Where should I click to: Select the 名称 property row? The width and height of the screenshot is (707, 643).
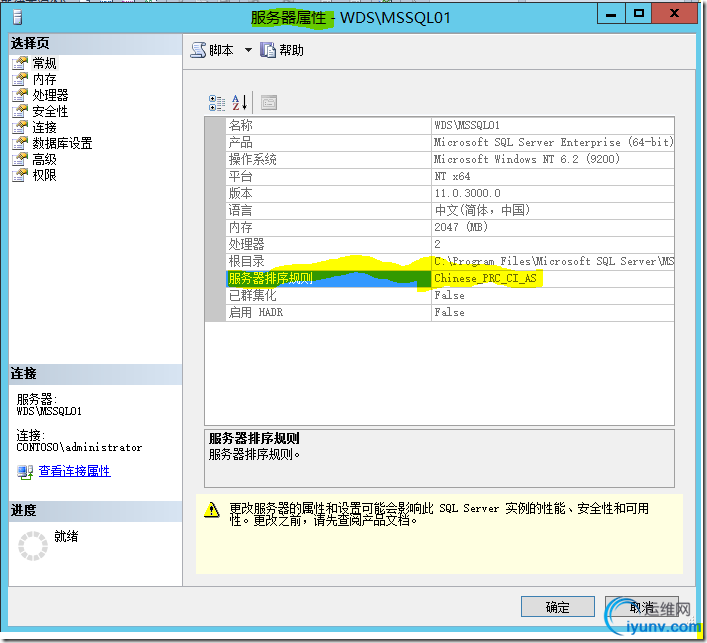coord(450,125)
